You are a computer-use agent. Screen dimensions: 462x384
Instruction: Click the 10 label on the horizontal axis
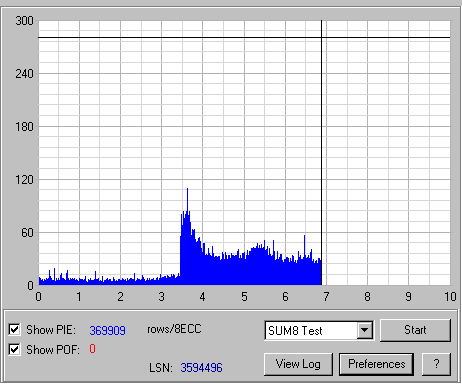point(450,297)
